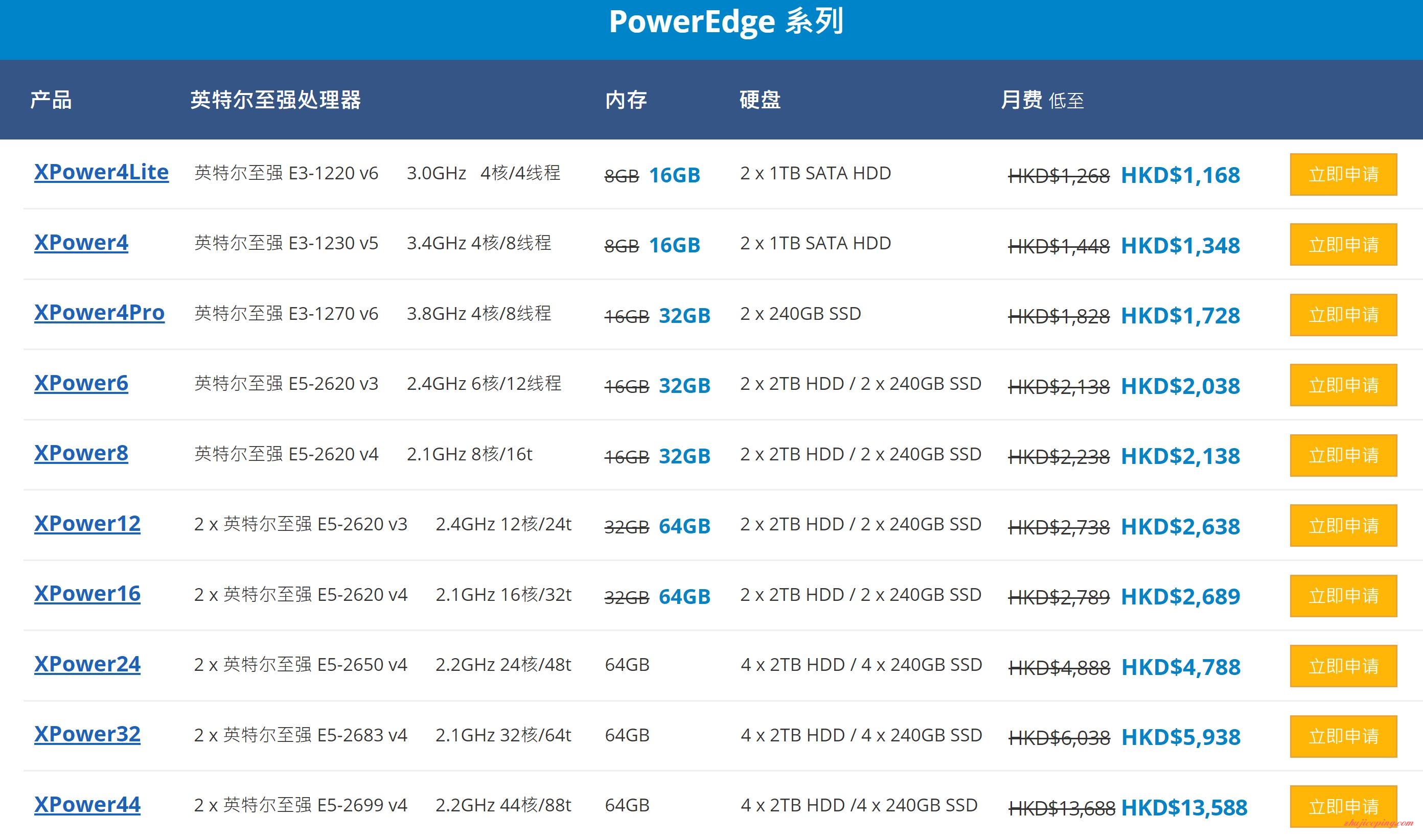Select price HKD$4,788
The image size is (1423, 840).
(1181, 667)
